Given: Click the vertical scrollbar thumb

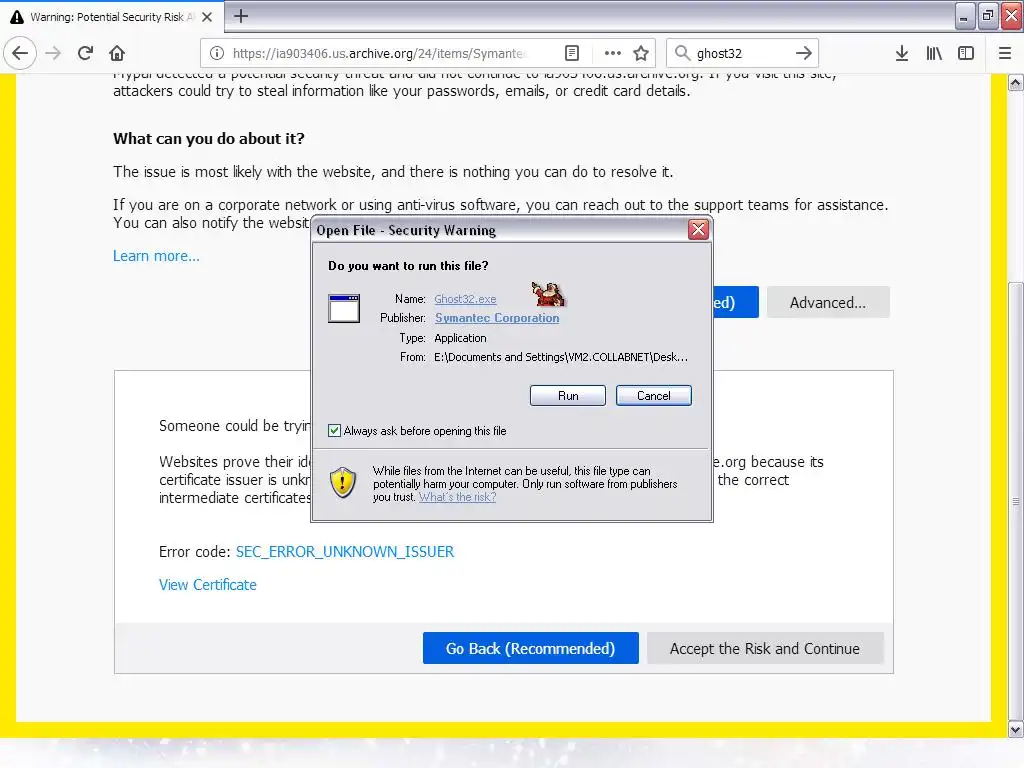Looking at the screenshot, I should tap(1015, 500).
